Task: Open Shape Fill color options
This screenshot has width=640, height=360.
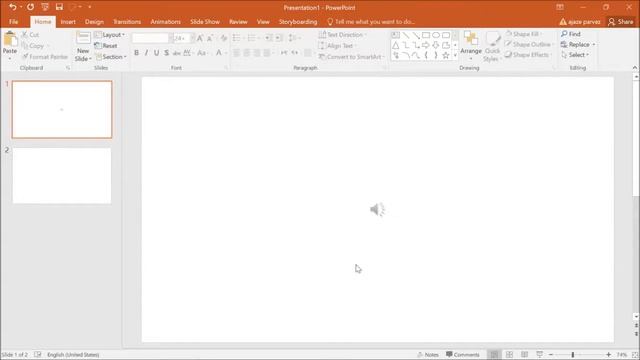Action: coord(524,34)
